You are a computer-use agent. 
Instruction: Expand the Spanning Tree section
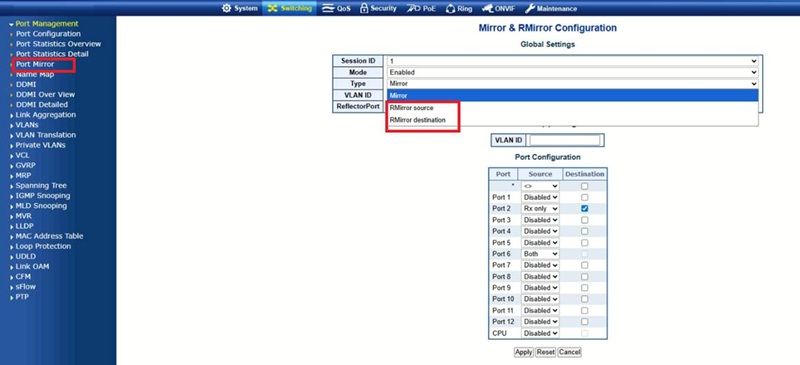pyautogui.click(x=41, y=185)
